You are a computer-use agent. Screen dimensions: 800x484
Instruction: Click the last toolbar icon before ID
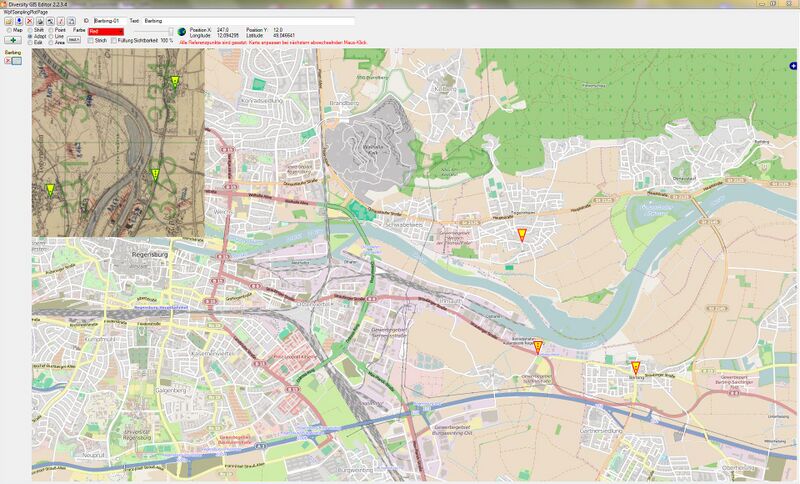[71, 21]
